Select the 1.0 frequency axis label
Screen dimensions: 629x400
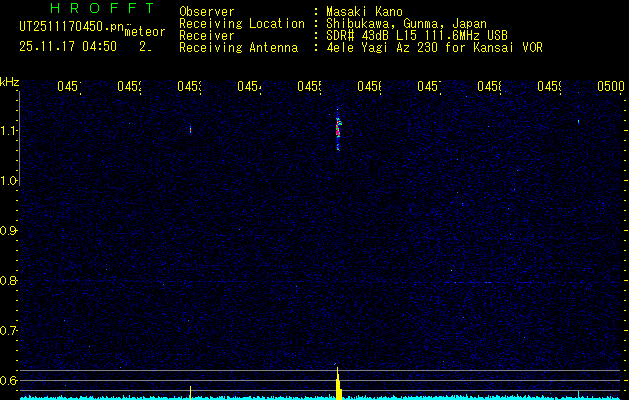click(10, 181)
